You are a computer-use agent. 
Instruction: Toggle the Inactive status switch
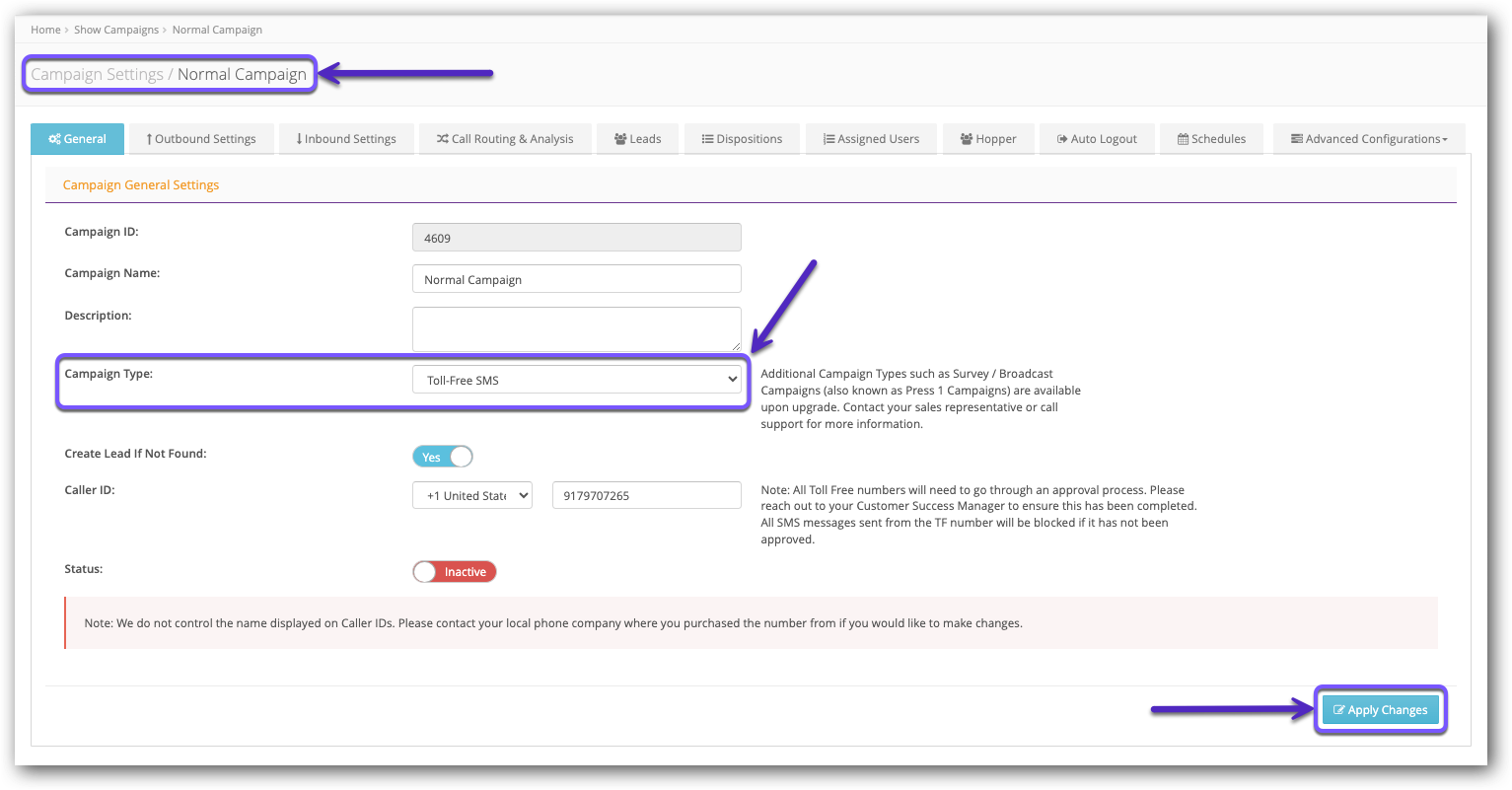[455, 572]
